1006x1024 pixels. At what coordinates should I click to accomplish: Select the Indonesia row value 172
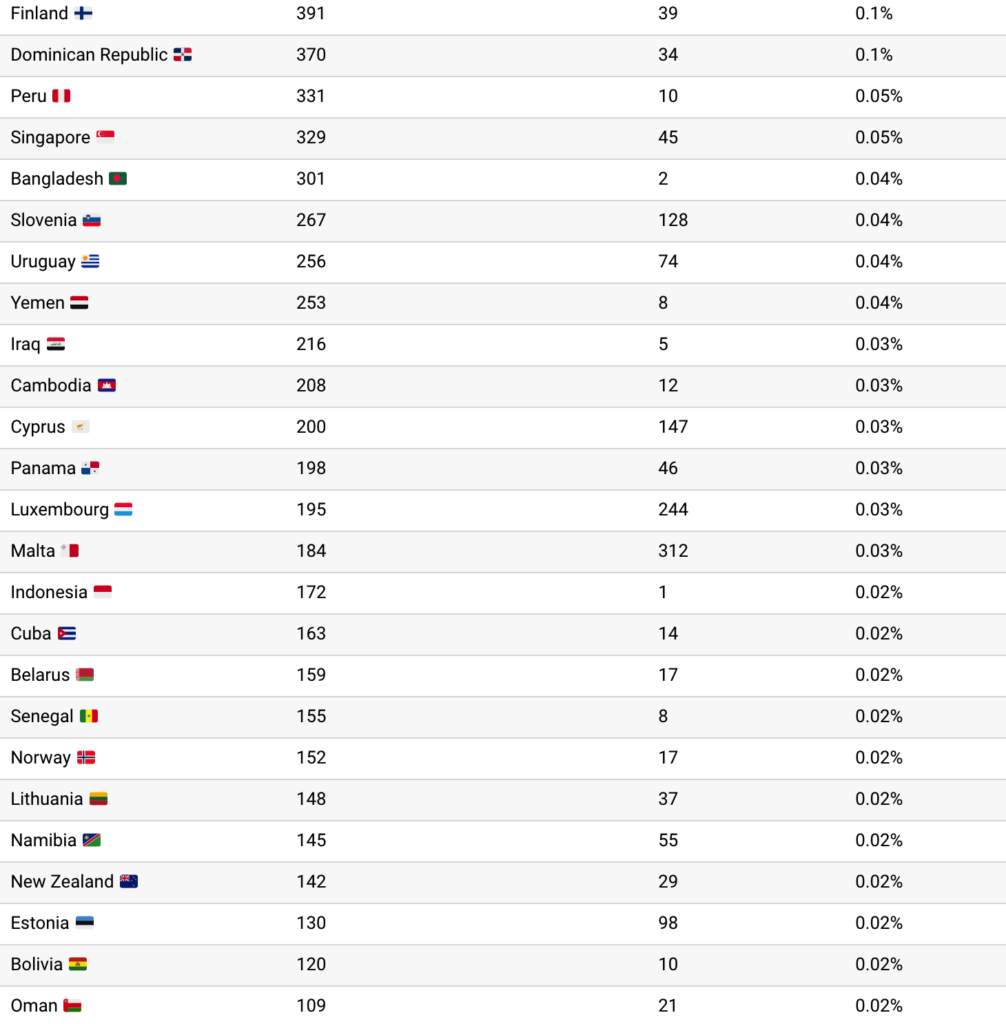pyautogui.click(x=311, y=592)
